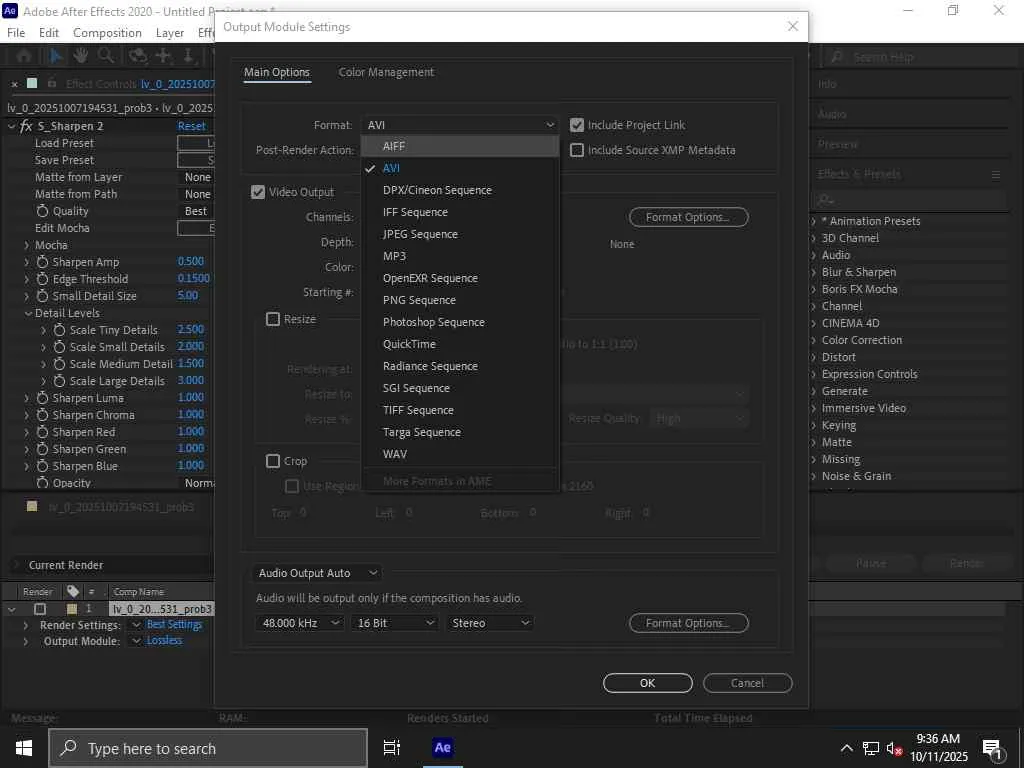Expand the Output Module row
The width and height of the screenshot is (1024, 768).
click(x=25, y=641)
